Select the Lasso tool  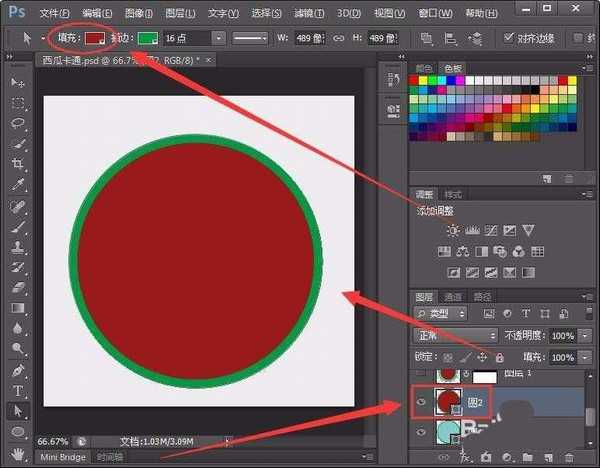pos(18,123)
